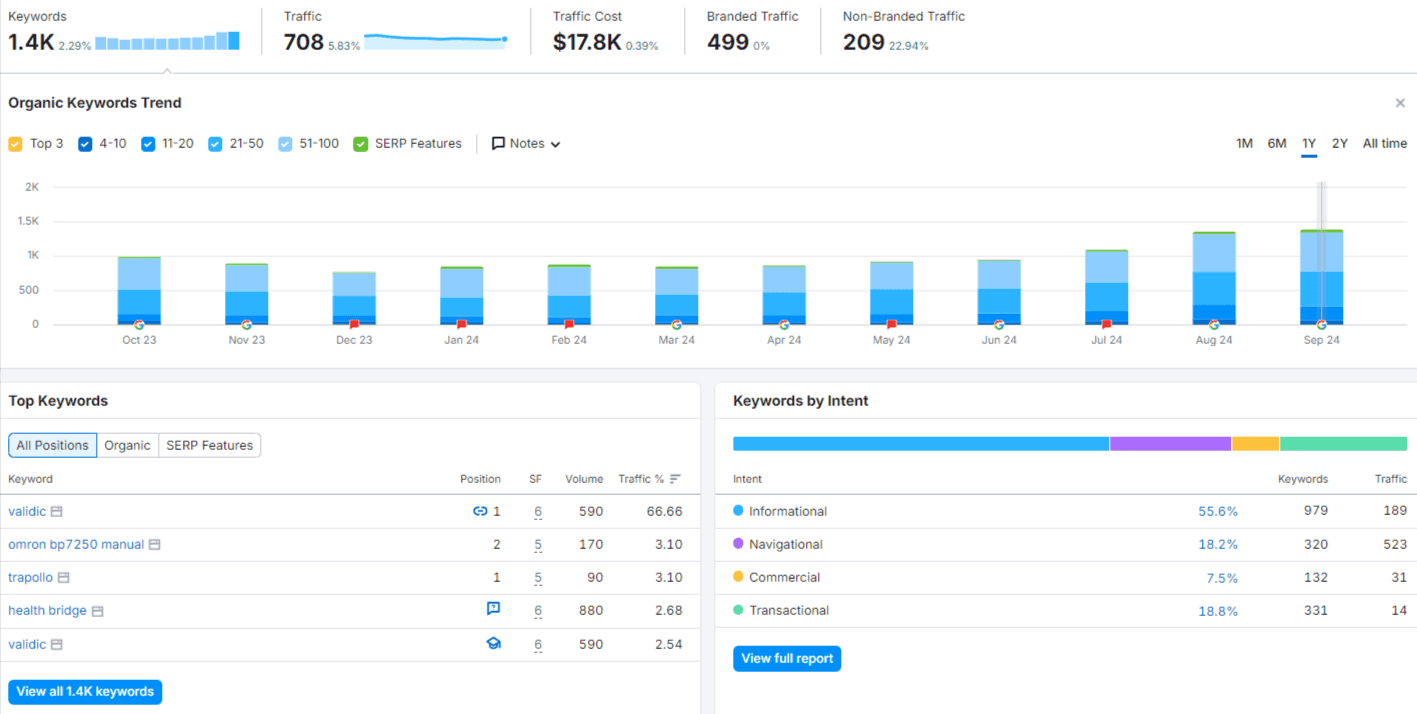The height and width of the screenshot is (714, 1417).
Task: Switch to SERP Features tab in Top Keywords
Action: (210, 445)
